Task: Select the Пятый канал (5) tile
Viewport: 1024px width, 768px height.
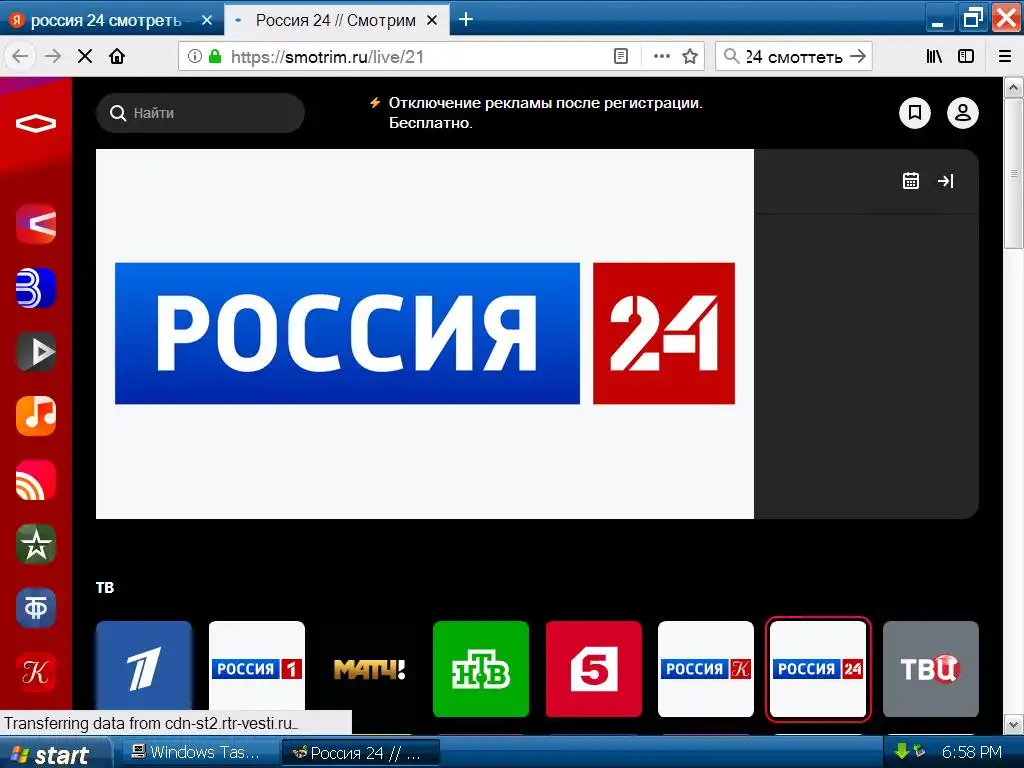Action: pos(594,669)
